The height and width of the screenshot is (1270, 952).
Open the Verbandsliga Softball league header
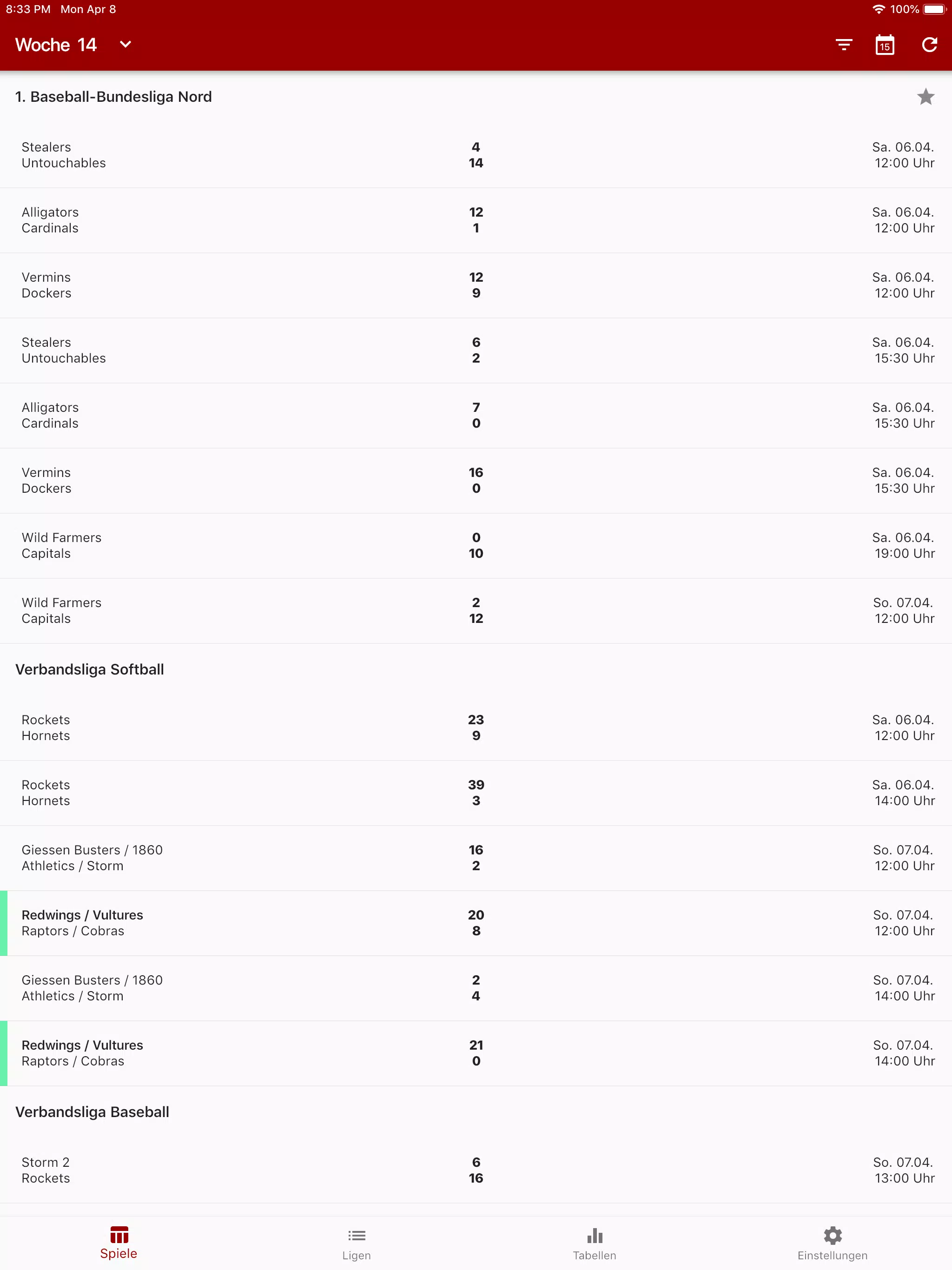tap(90, 669)
